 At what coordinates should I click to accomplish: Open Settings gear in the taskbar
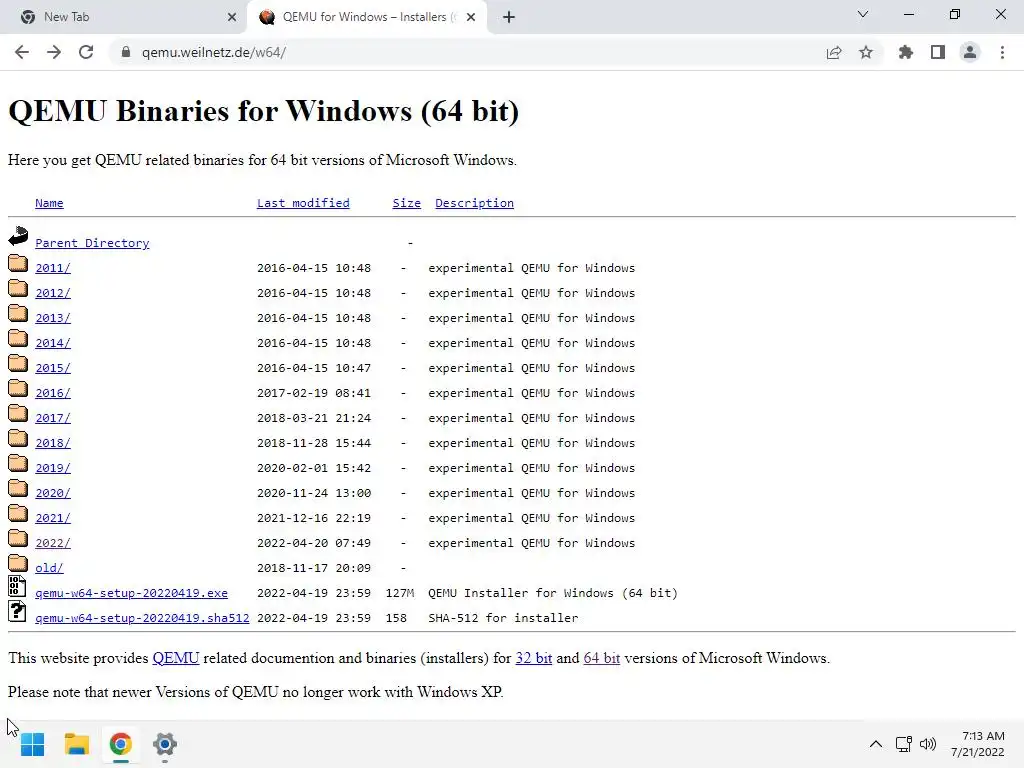click(165, 744)
